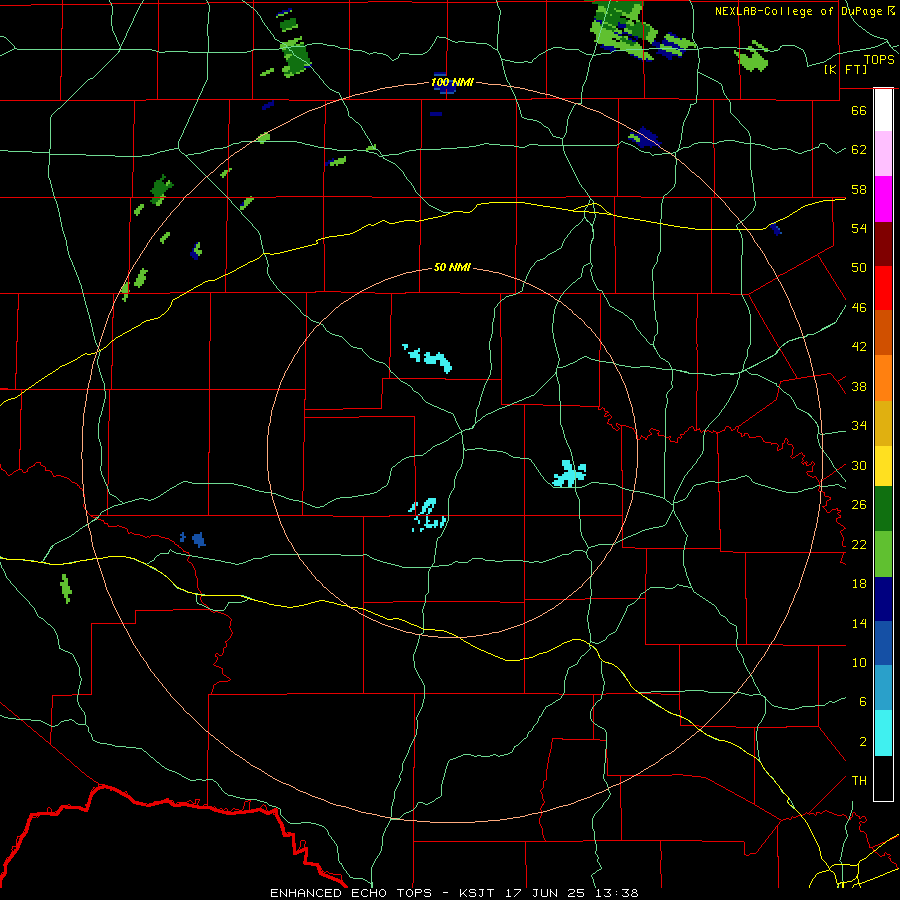Viewport: 900px width, 900px height.
Task: Click the 50 legend value
Action: click(x=859, y=268)
